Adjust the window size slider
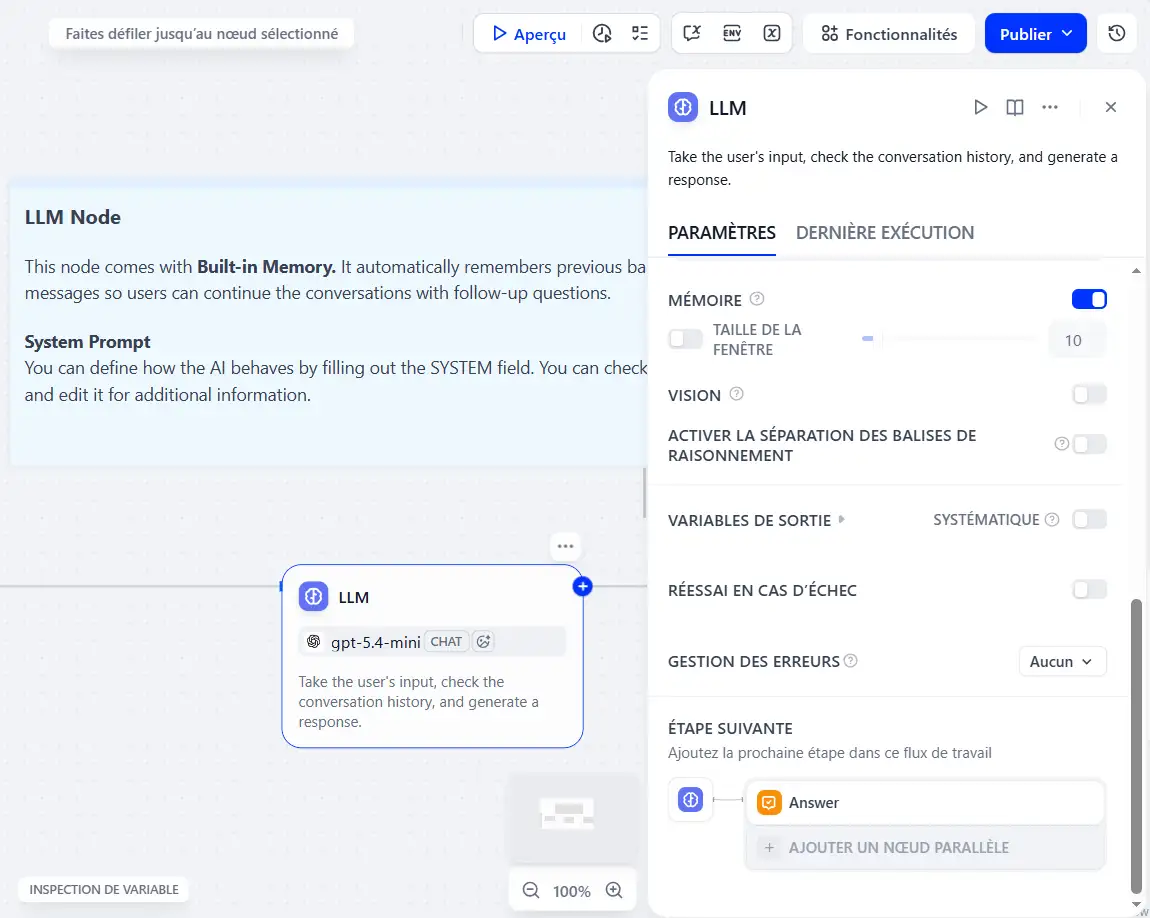This screenshot has height=918, width=1150. coord(950,339)
